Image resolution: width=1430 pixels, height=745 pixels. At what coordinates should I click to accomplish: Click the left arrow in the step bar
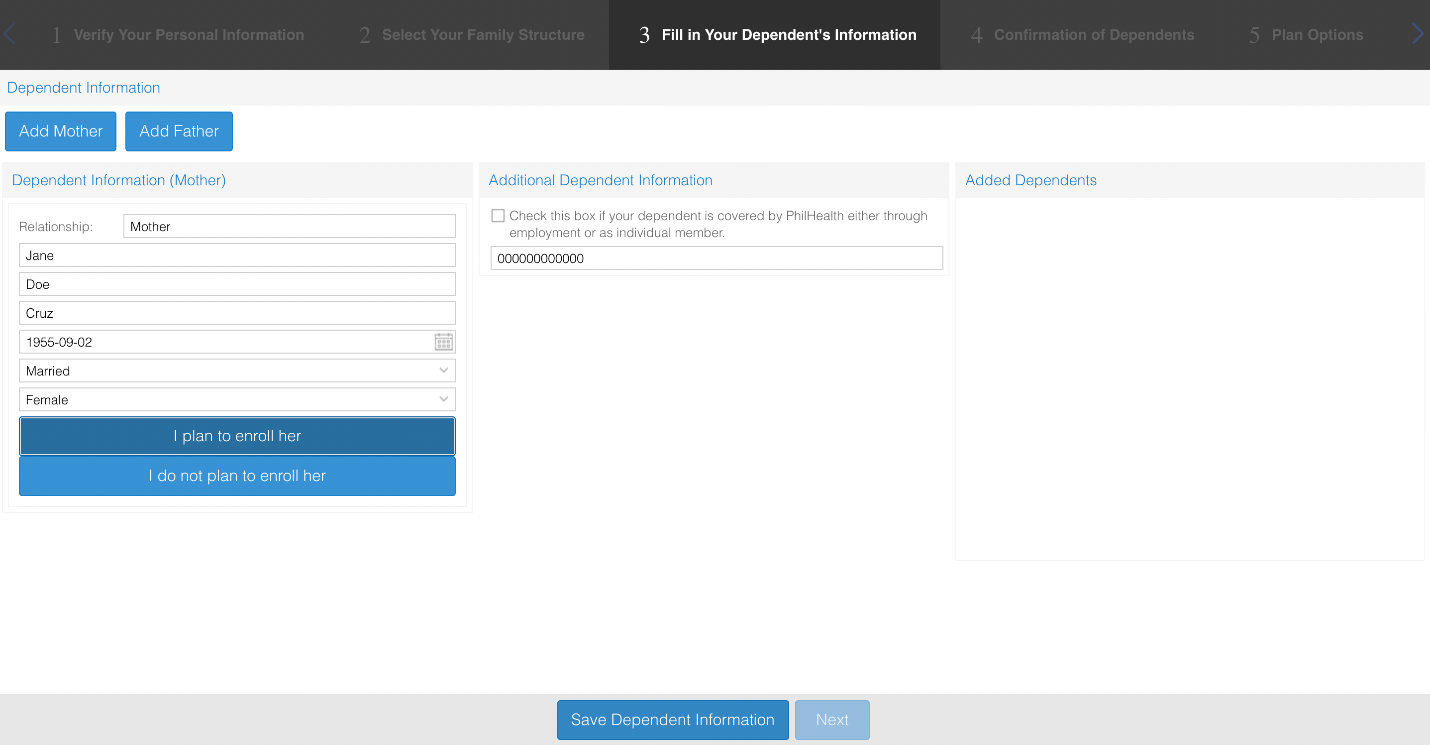point(9,34)
